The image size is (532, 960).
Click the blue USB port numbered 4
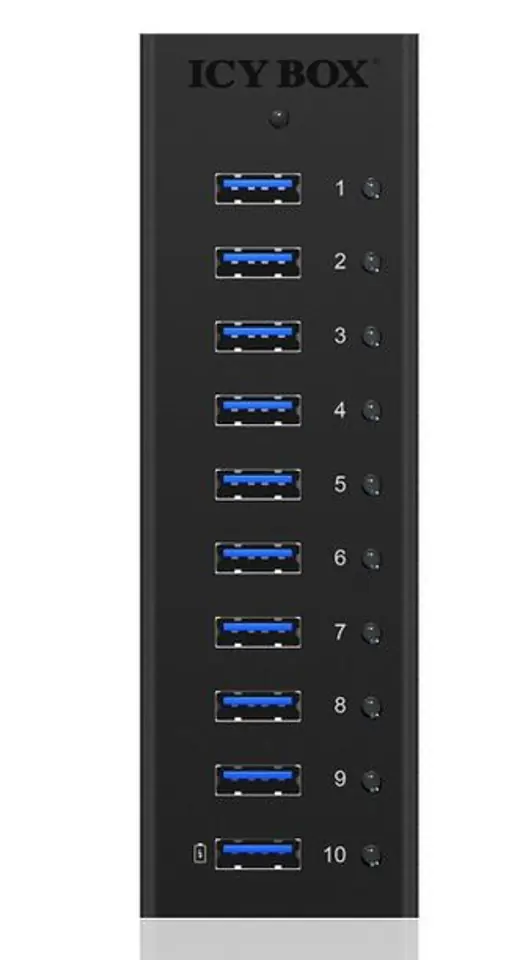click(258, 410)
